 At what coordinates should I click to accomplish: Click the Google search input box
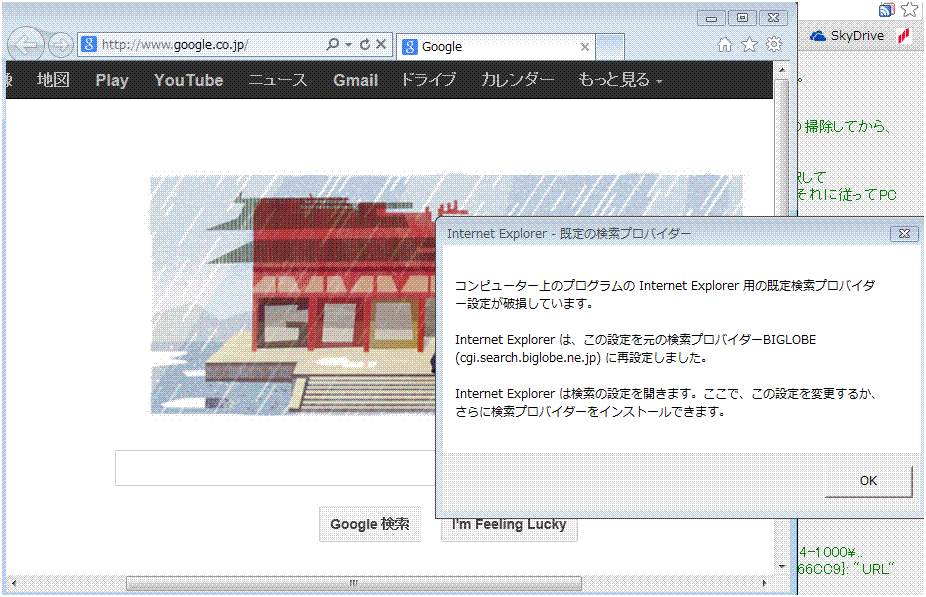pos(275,468)
